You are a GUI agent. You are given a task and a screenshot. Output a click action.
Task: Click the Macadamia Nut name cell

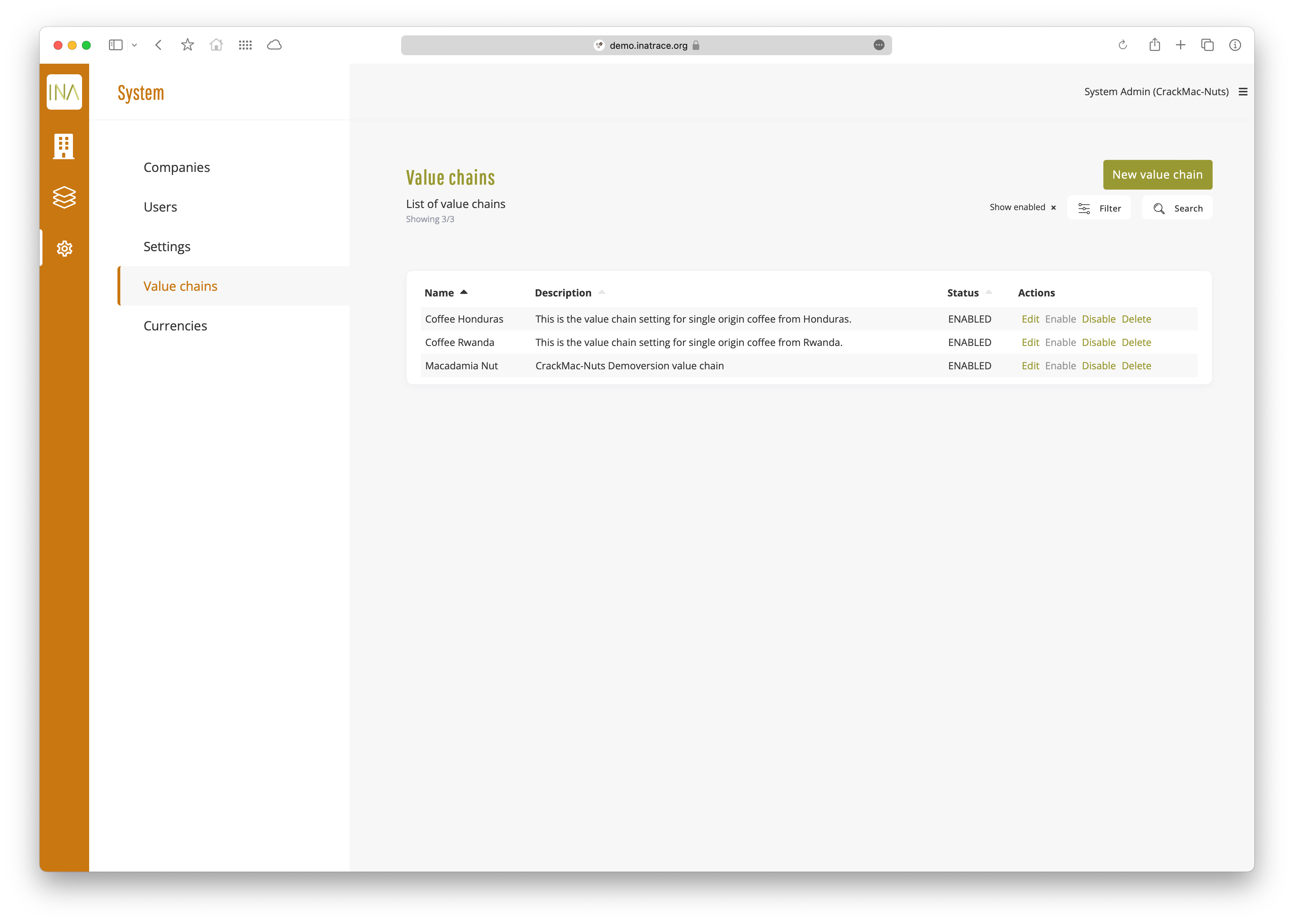461,366
